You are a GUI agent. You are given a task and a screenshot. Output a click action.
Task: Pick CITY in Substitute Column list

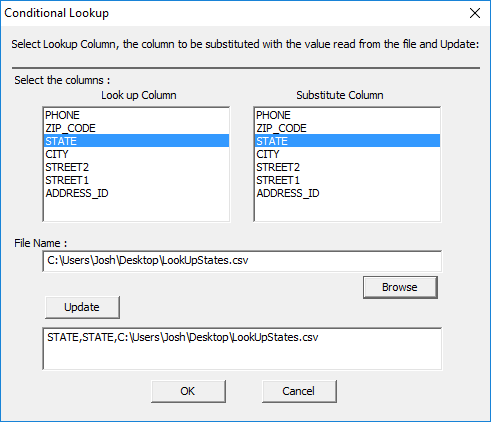[347, 154]
